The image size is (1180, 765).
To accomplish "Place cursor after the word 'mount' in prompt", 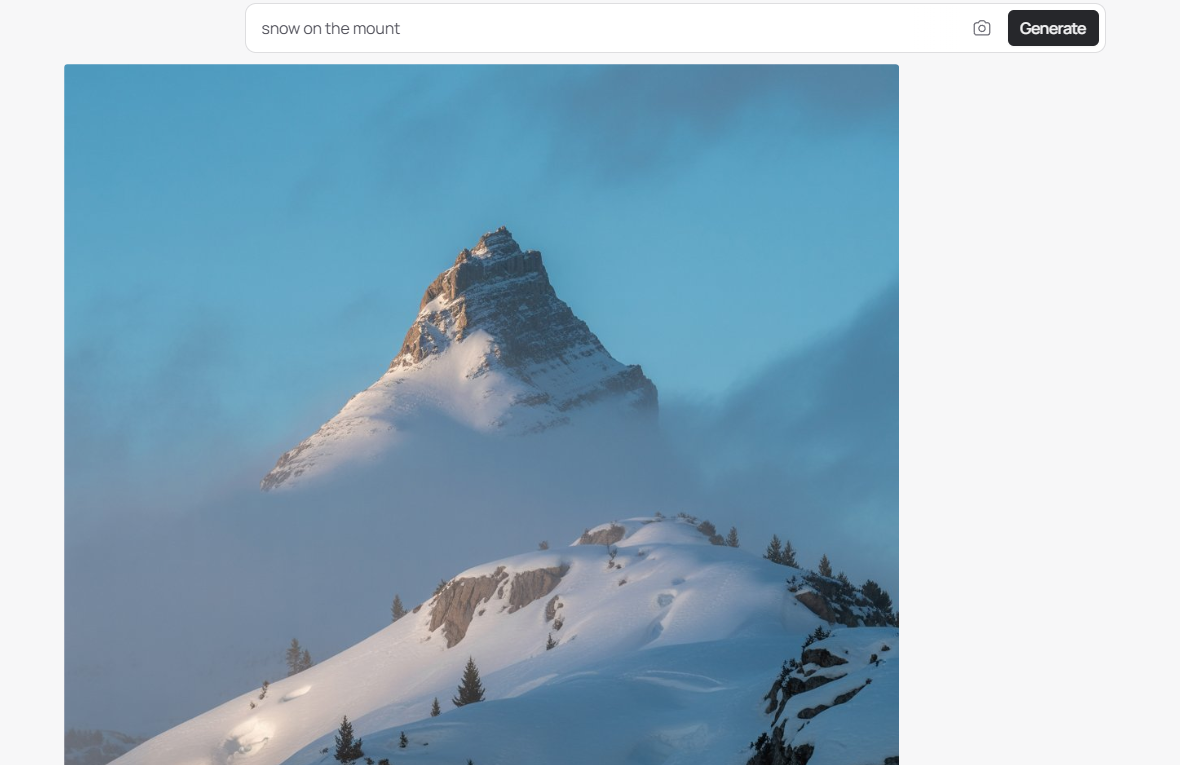I will click(401, 29).
